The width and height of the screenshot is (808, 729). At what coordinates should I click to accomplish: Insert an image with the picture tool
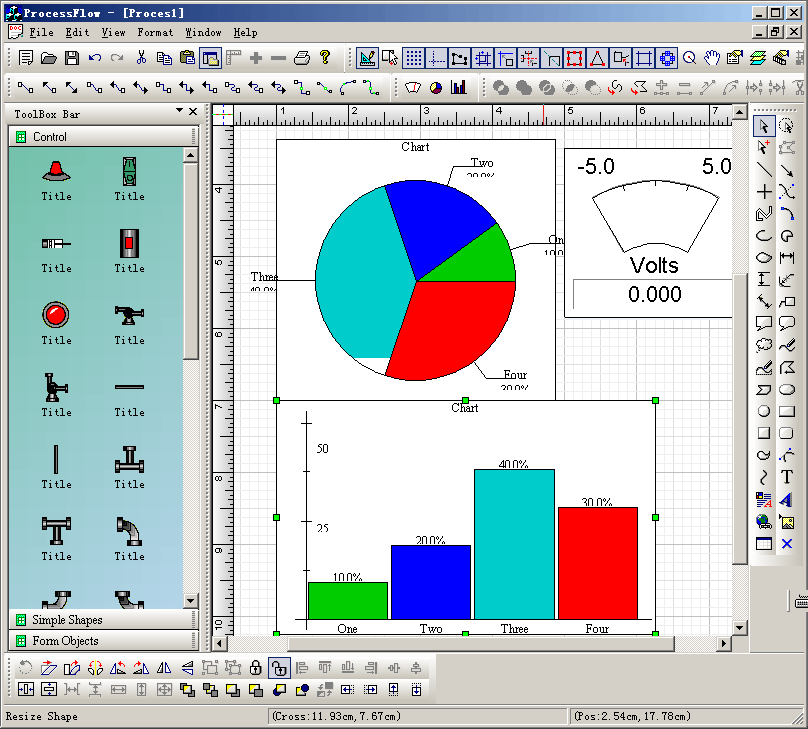[787, 522]
